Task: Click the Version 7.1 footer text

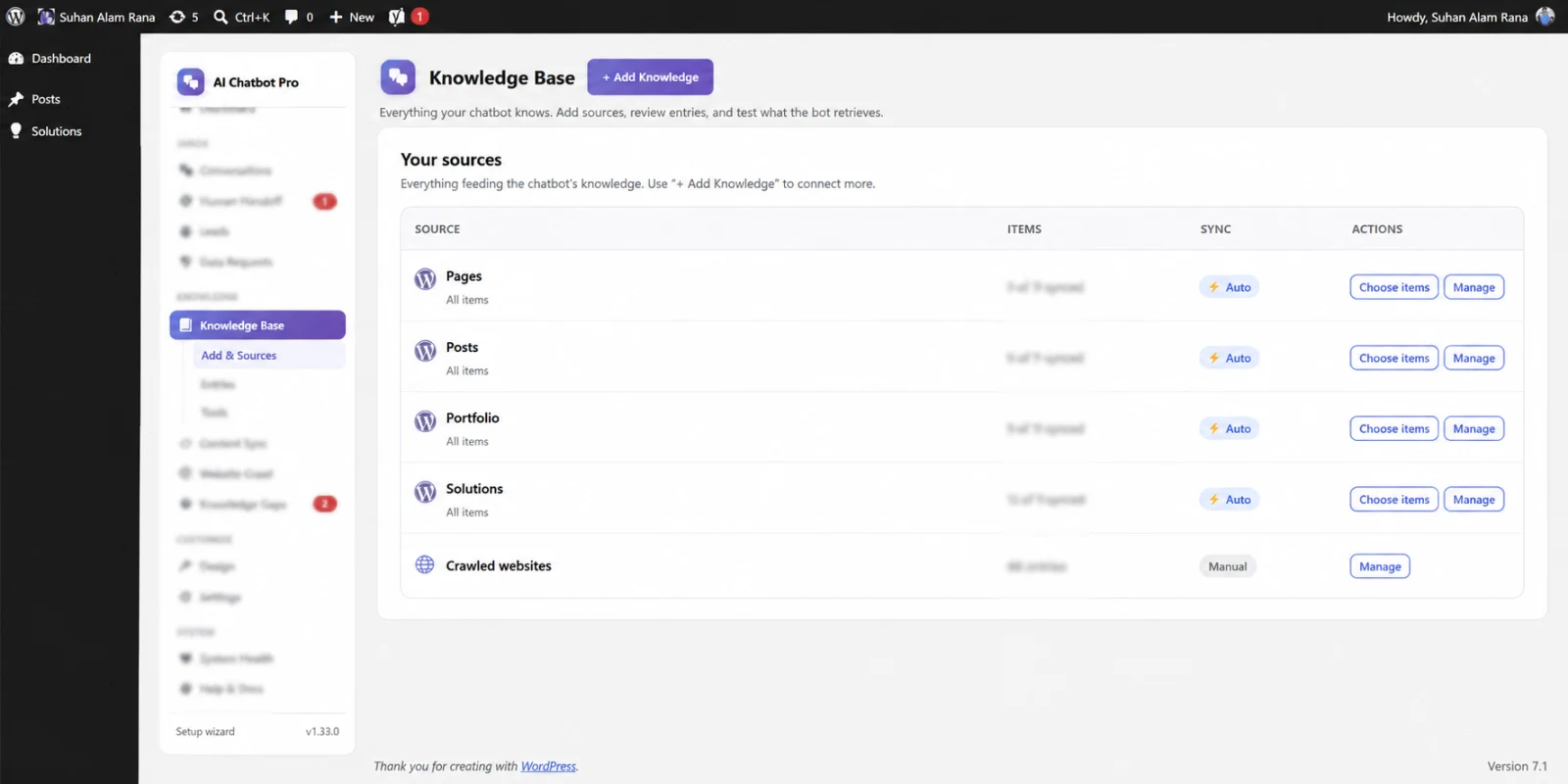Action: coord(1517,766)
